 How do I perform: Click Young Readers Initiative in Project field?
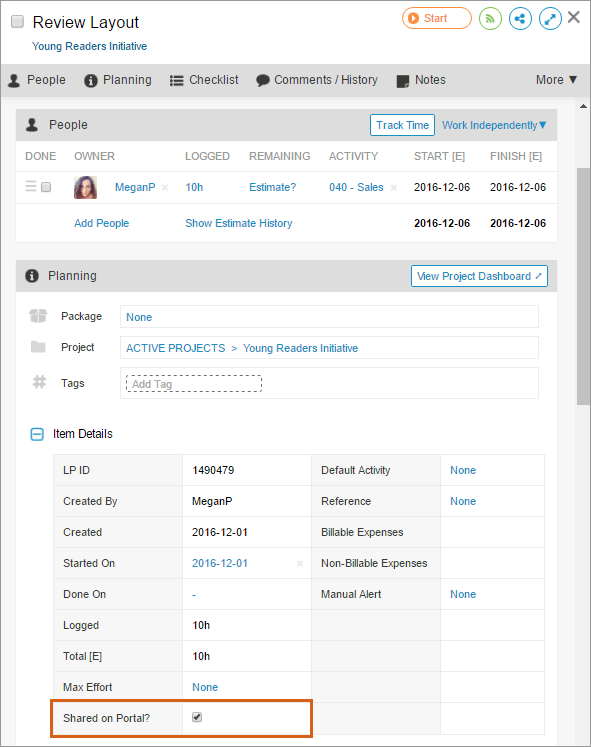coord(301,348)
